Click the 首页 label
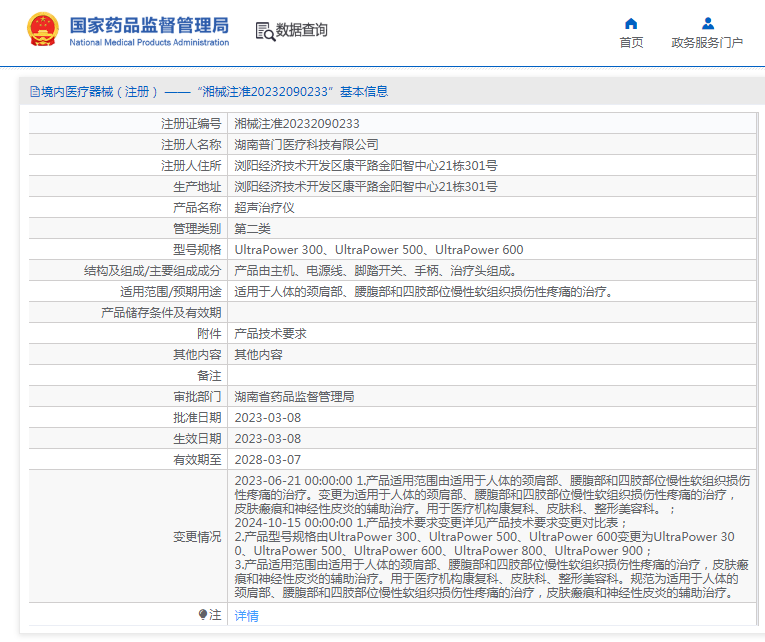Image resolution: width=765 pixels, height=642 pixels. point(631,42)
